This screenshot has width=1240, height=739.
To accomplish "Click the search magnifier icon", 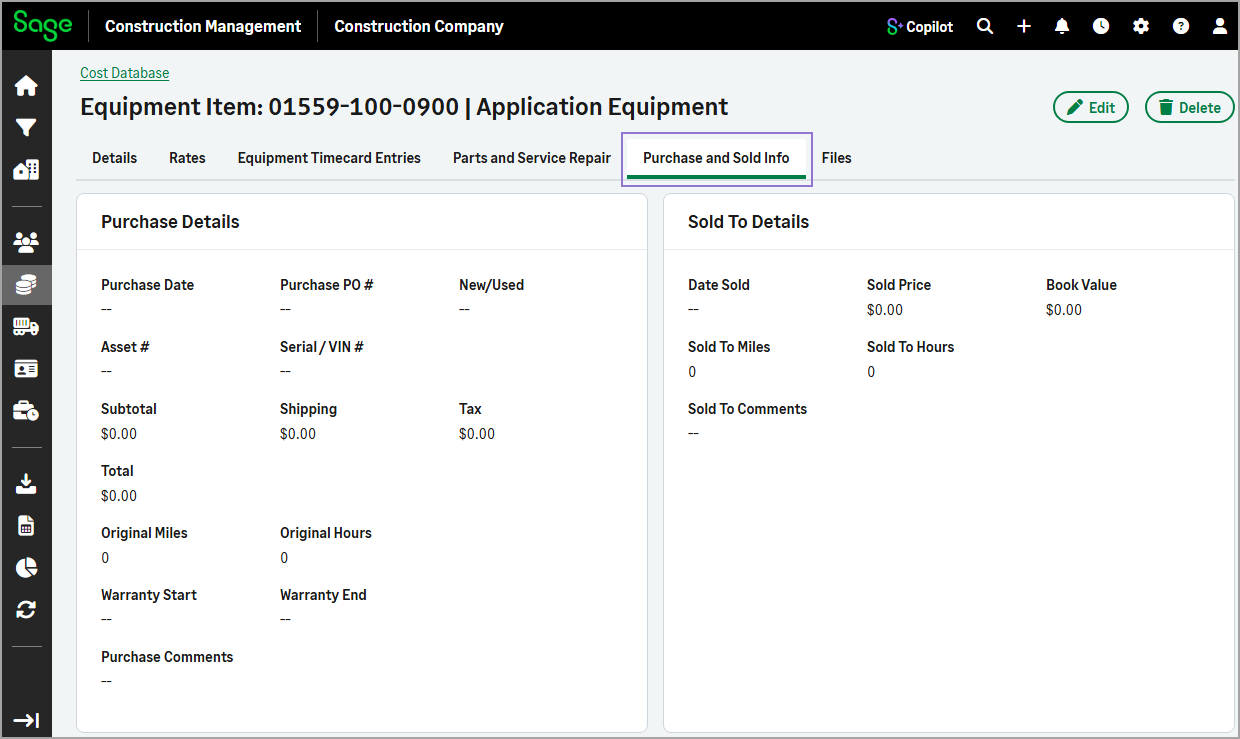I will [985, 27].
